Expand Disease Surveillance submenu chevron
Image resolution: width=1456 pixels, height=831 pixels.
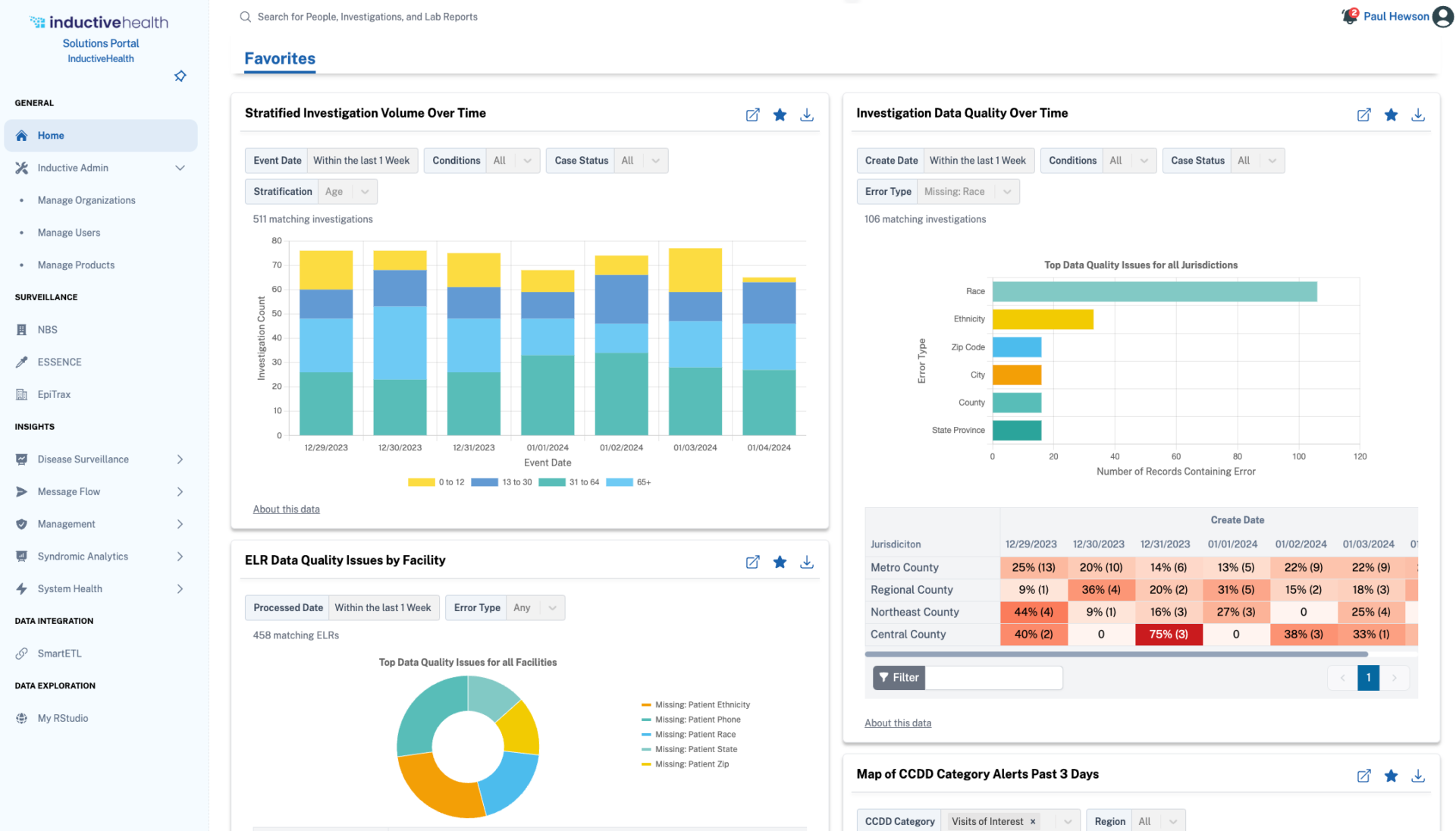(x=180, y=459)
